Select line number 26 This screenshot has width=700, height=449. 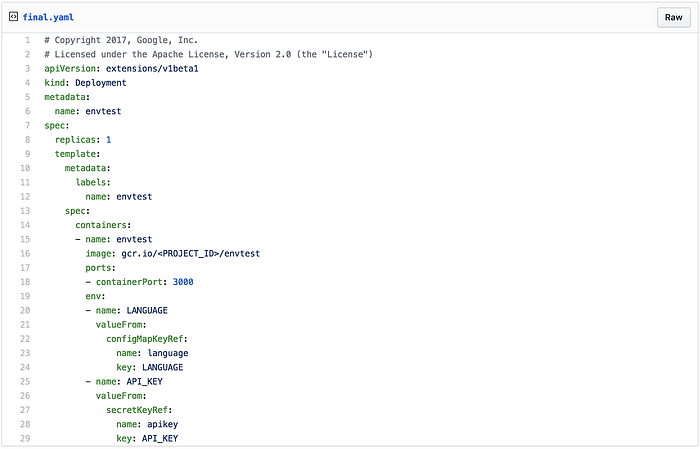[x=25, y=396]
